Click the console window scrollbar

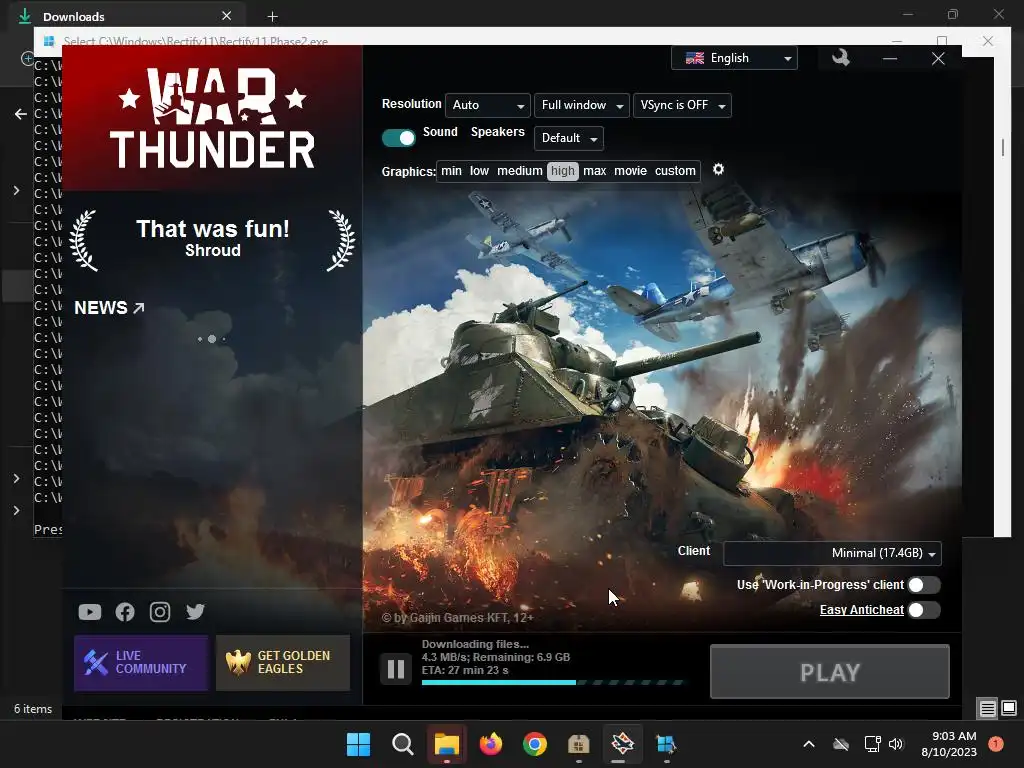click(1002, 148)
